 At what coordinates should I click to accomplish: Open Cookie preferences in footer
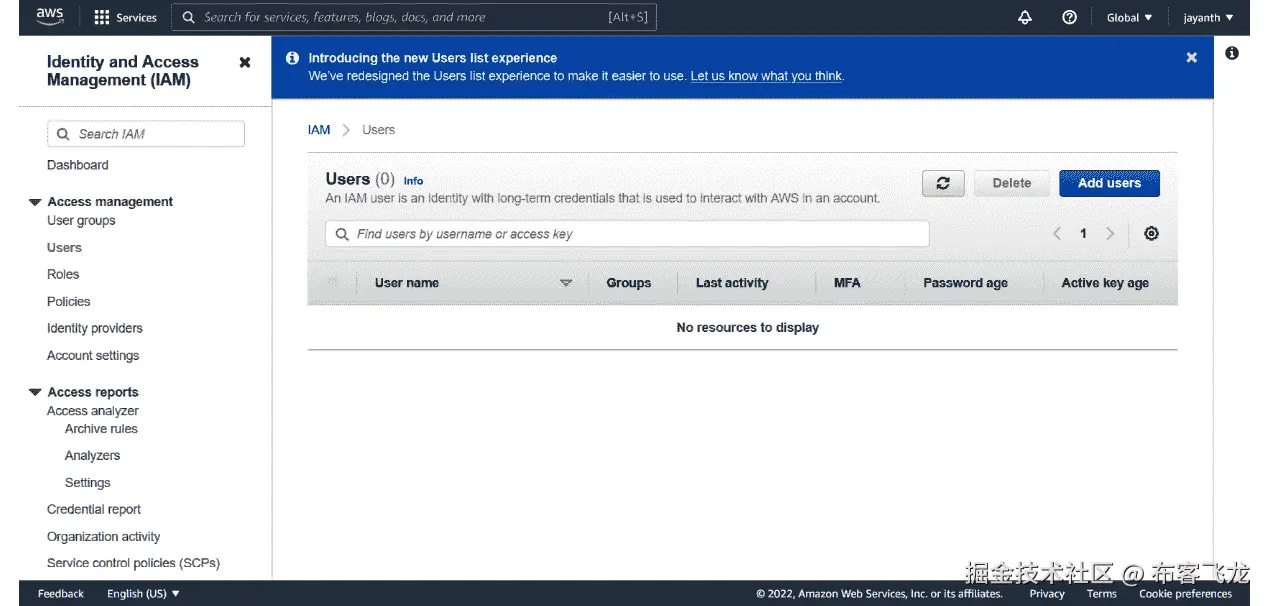coord(1185,593)
